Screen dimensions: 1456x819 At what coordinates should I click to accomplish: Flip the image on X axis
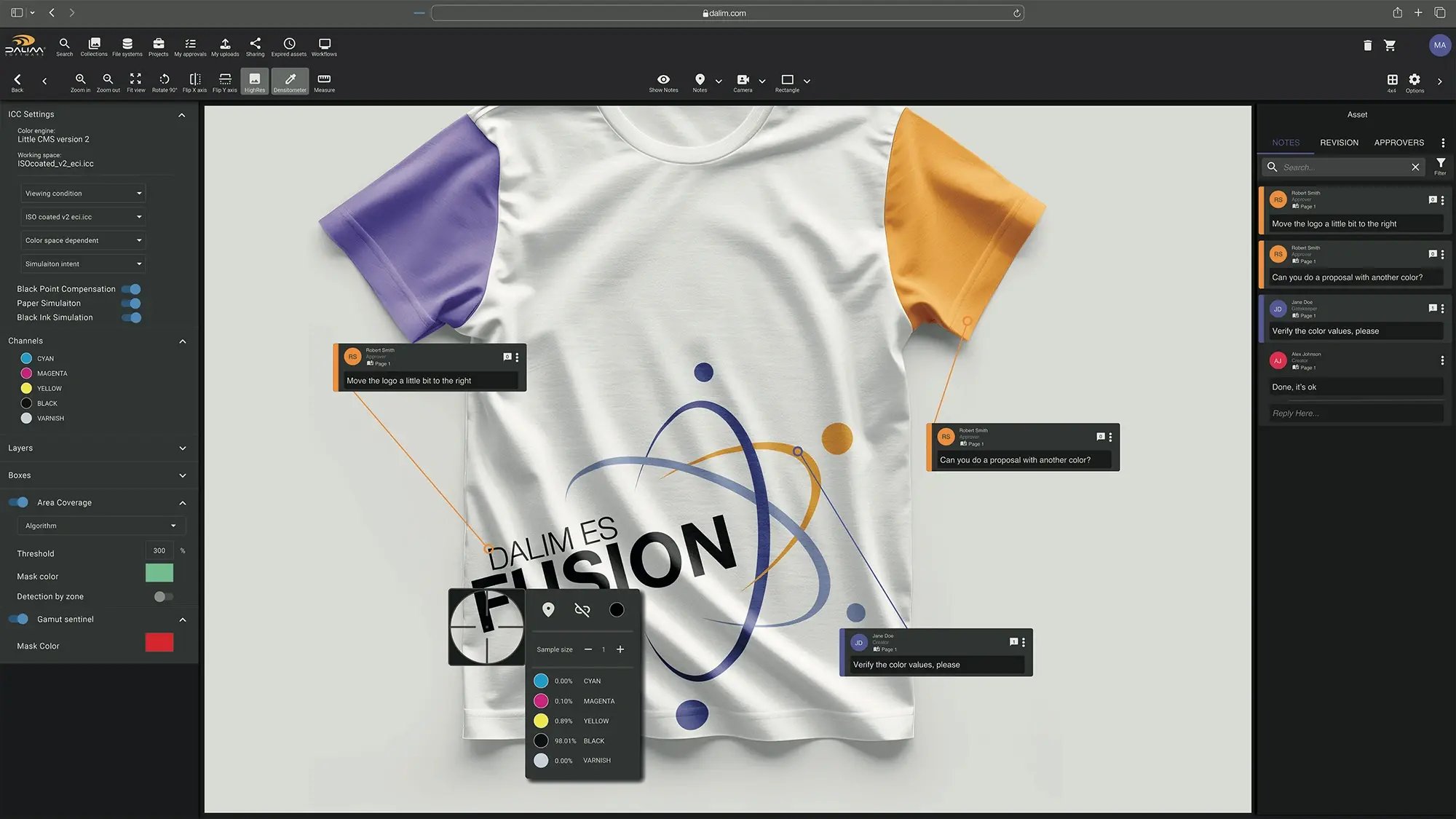point(194,82)
